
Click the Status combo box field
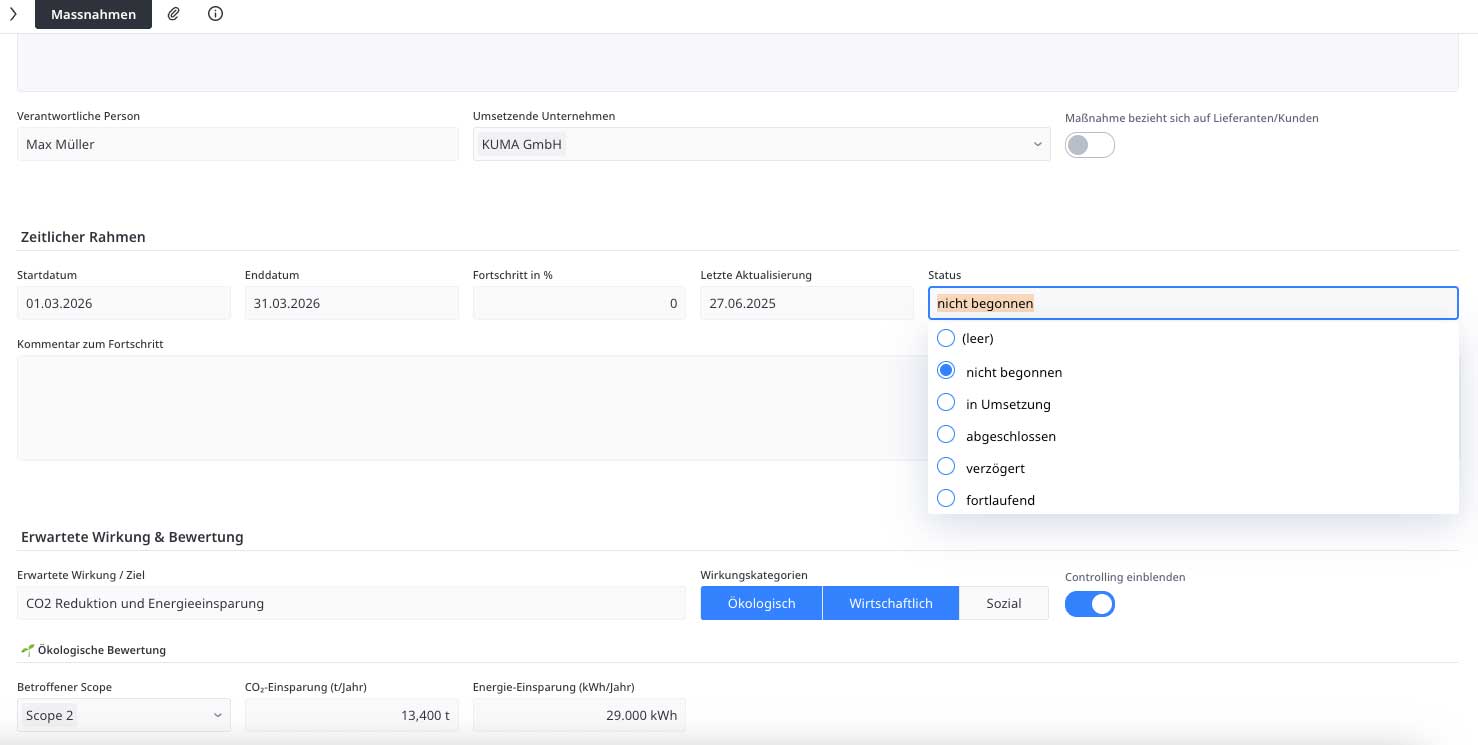click(x=1193, y=303)
